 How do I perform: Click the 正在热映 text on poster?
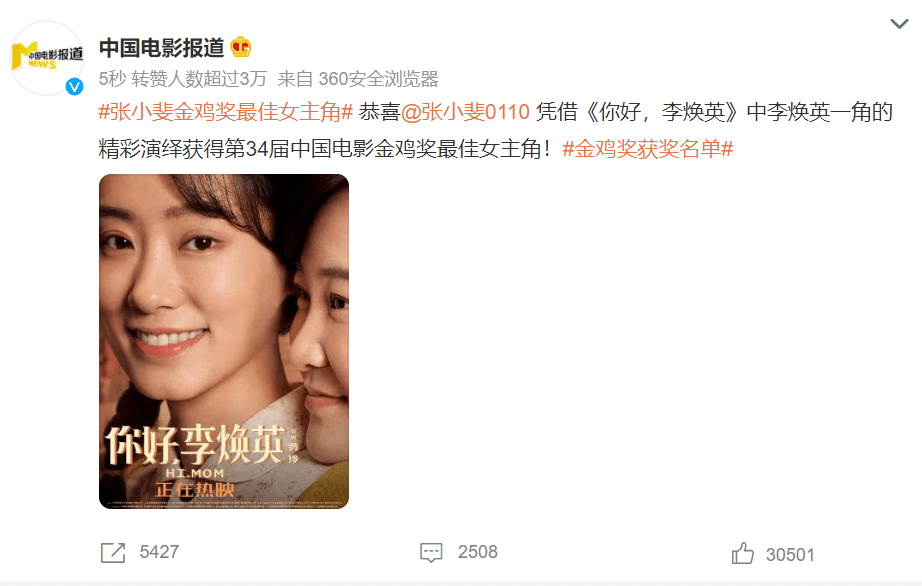pyautogui.click(x=195, y=490)
